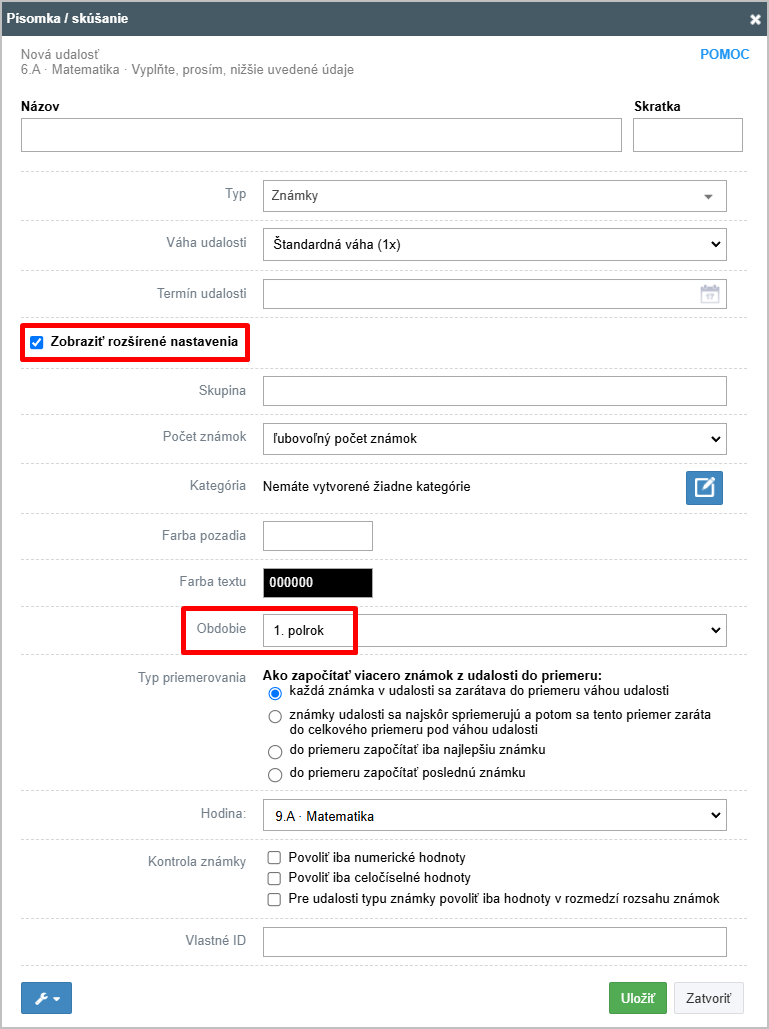Click the black Farba textu color swatch

[318, 583]
